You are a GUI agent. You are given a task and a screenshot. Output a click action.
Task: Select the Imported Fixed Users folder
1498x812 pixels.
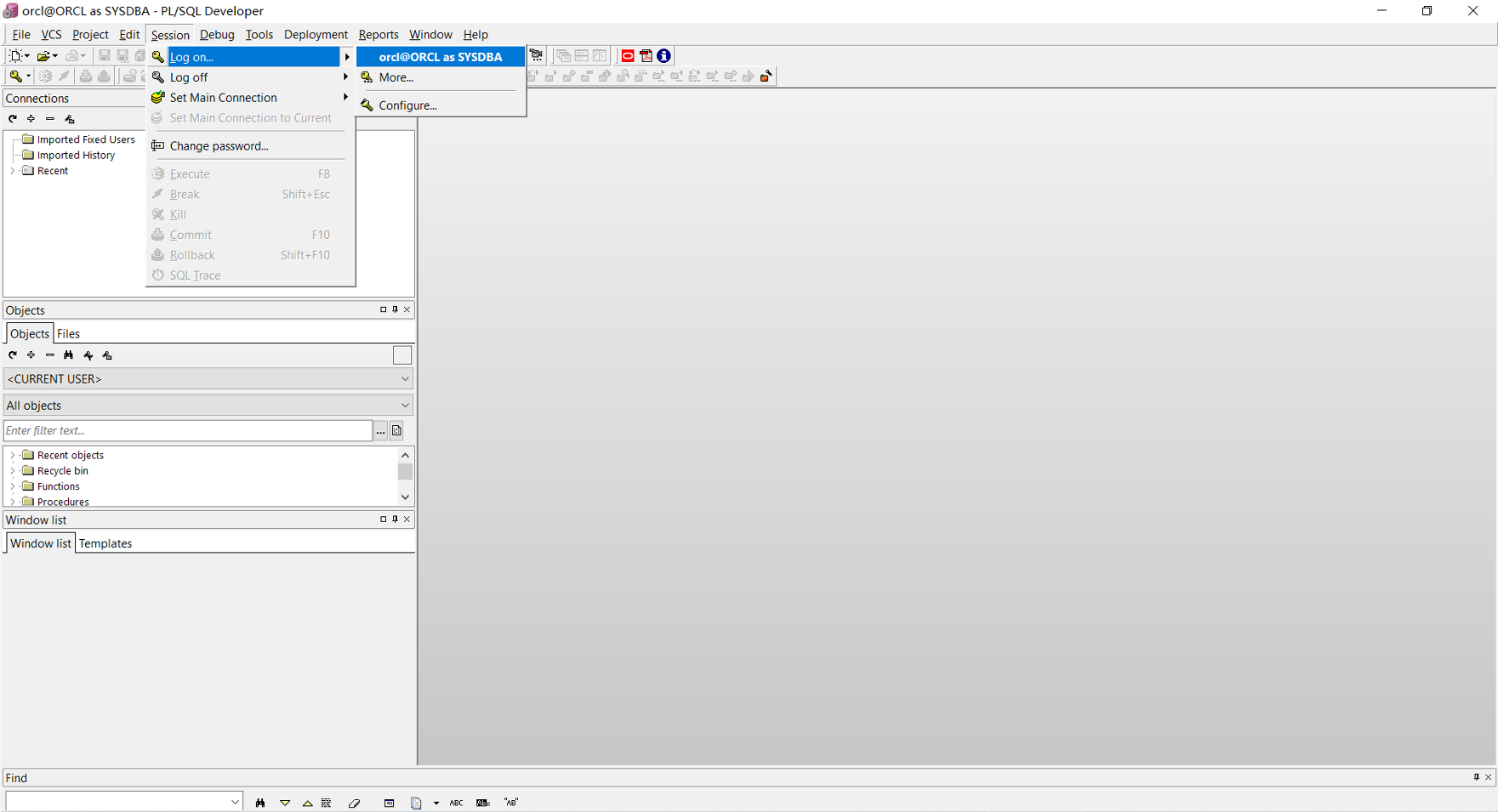click(x=86, y=139)
